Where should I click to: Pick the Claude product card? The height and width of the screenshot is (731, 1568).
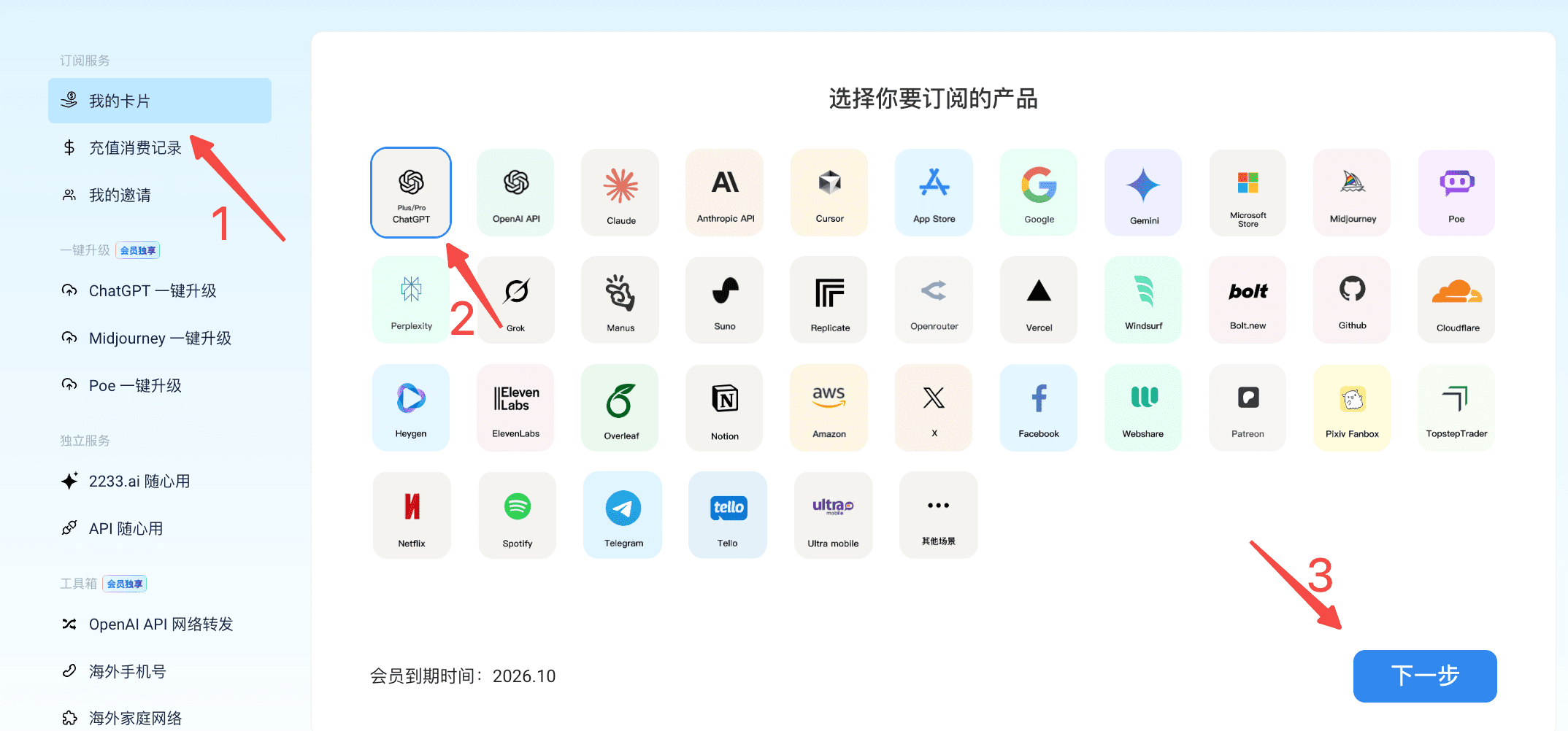pyautogui.click(x=620, y=193)
